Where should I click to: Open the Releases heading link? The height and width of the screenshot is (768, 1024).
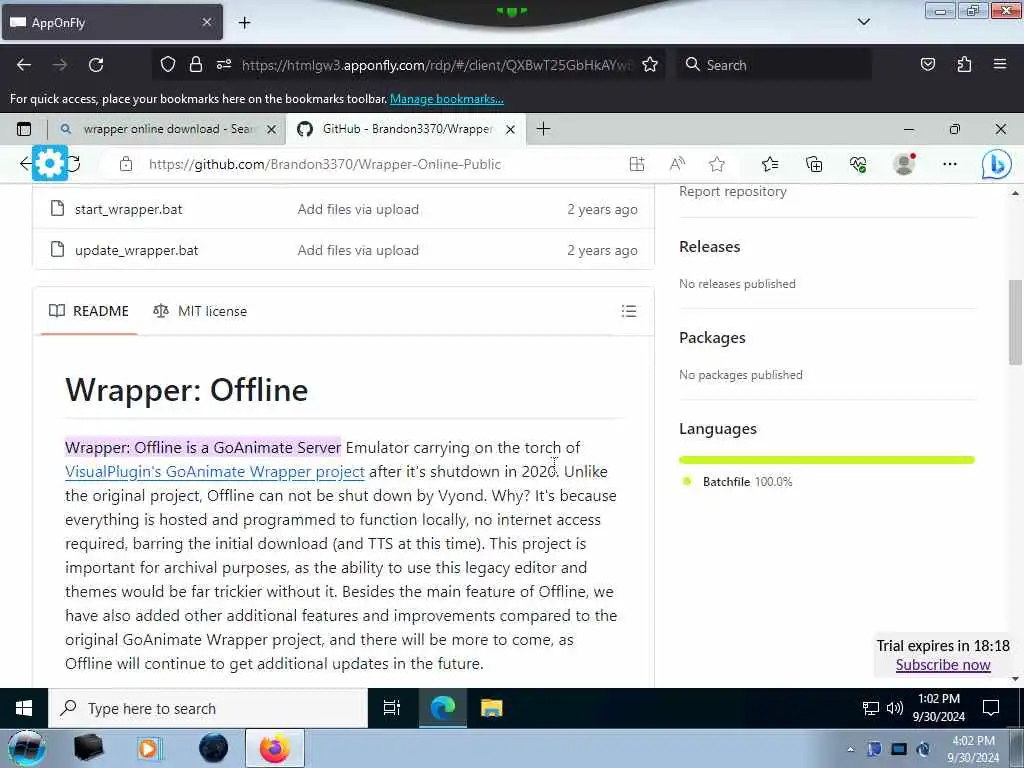point(709,247)
